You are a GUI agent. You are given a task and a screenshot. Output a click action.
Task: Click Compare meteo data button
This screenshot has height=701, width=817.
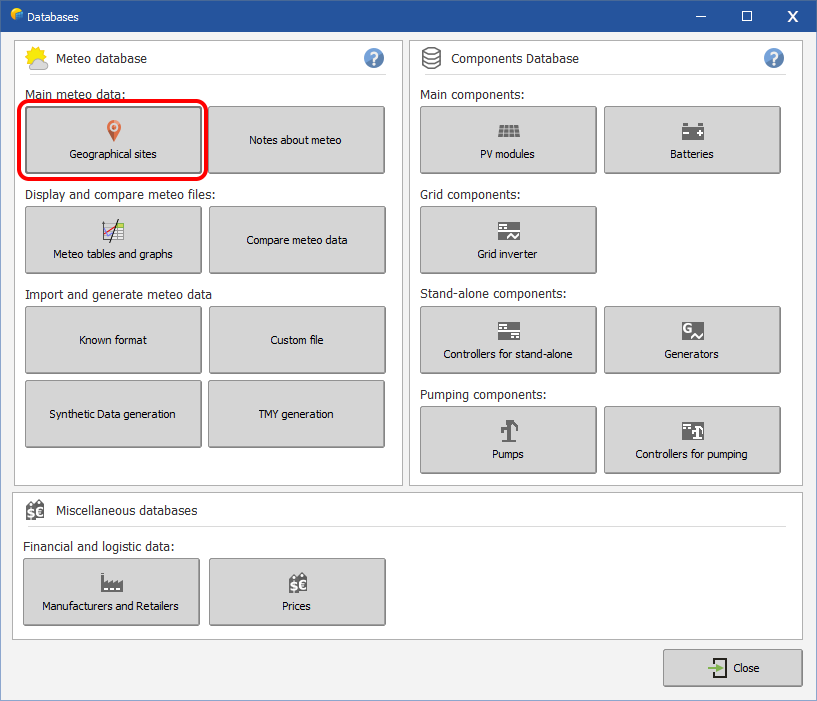(297, 240)
